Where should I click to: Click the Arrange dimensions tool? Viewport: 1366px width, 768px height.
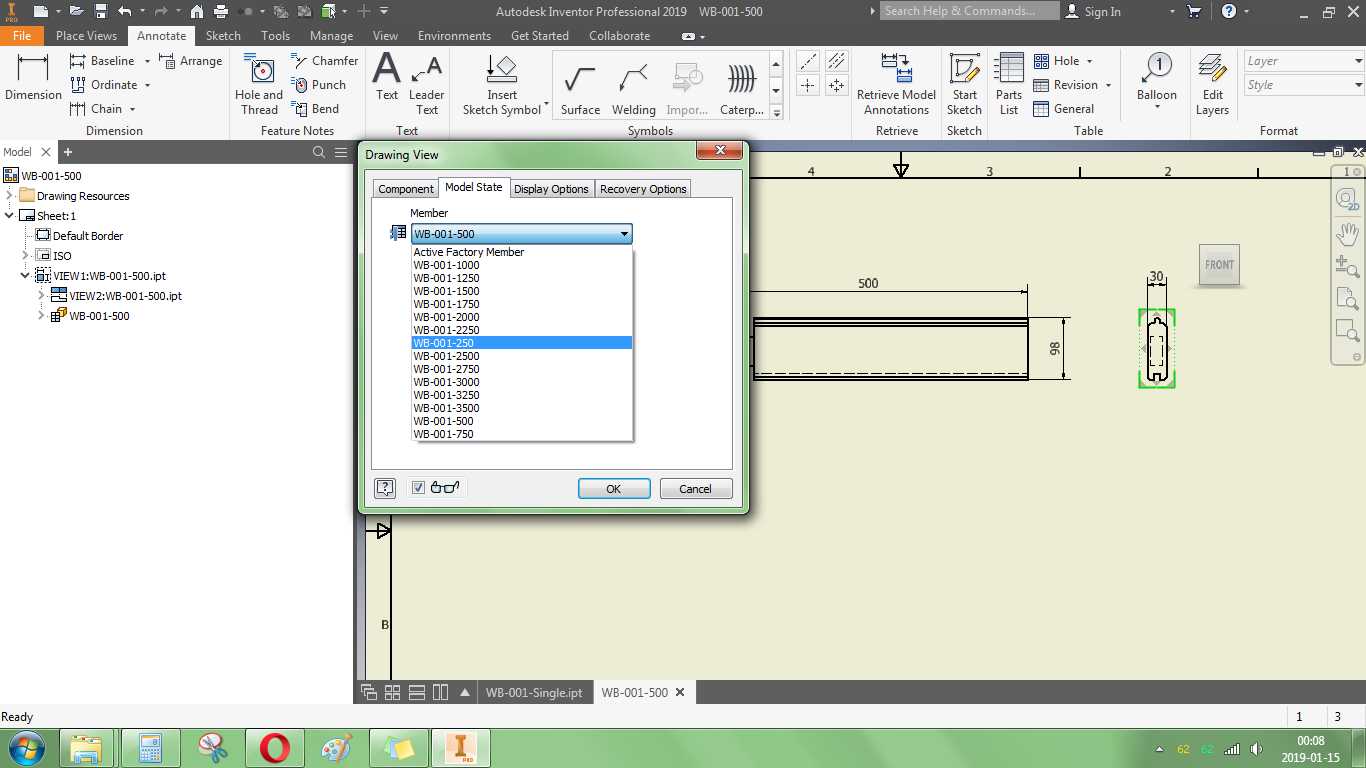click(x=190, y=61)
